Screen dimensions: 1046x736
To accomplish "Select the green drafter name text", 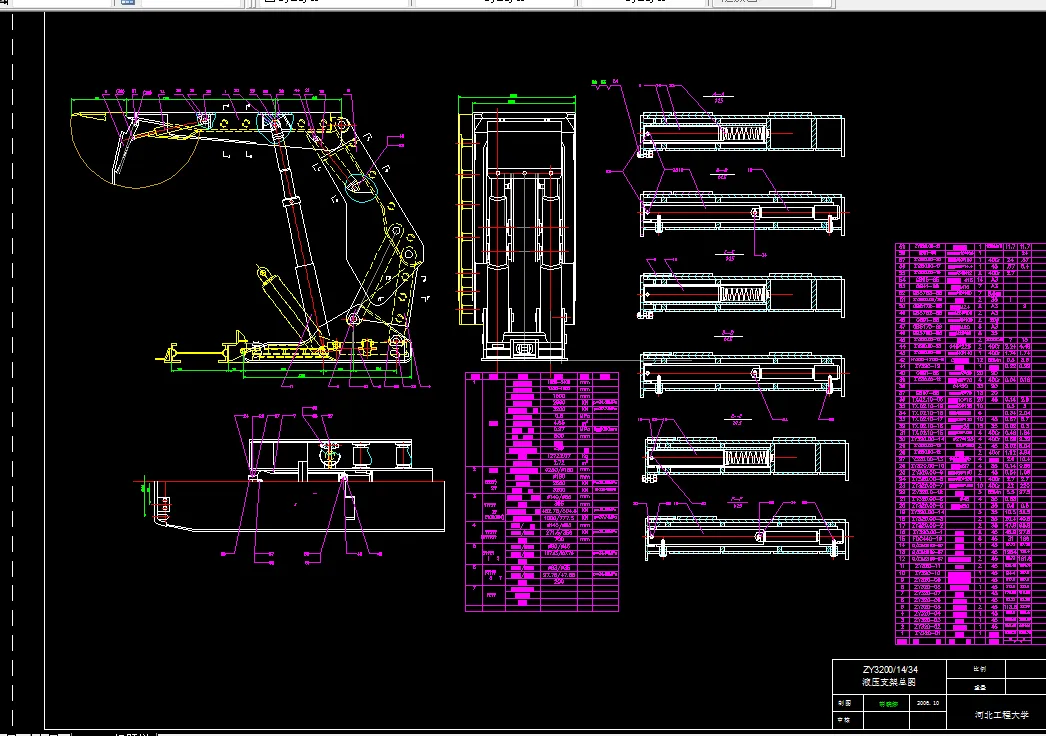I will (x=888, y=704).
